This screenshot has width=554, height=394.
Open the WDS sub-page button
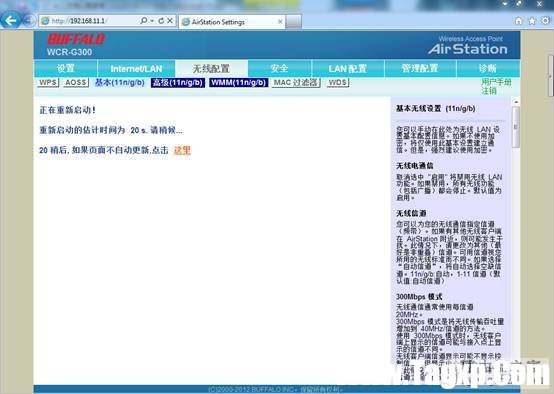(x=338, y=83)
